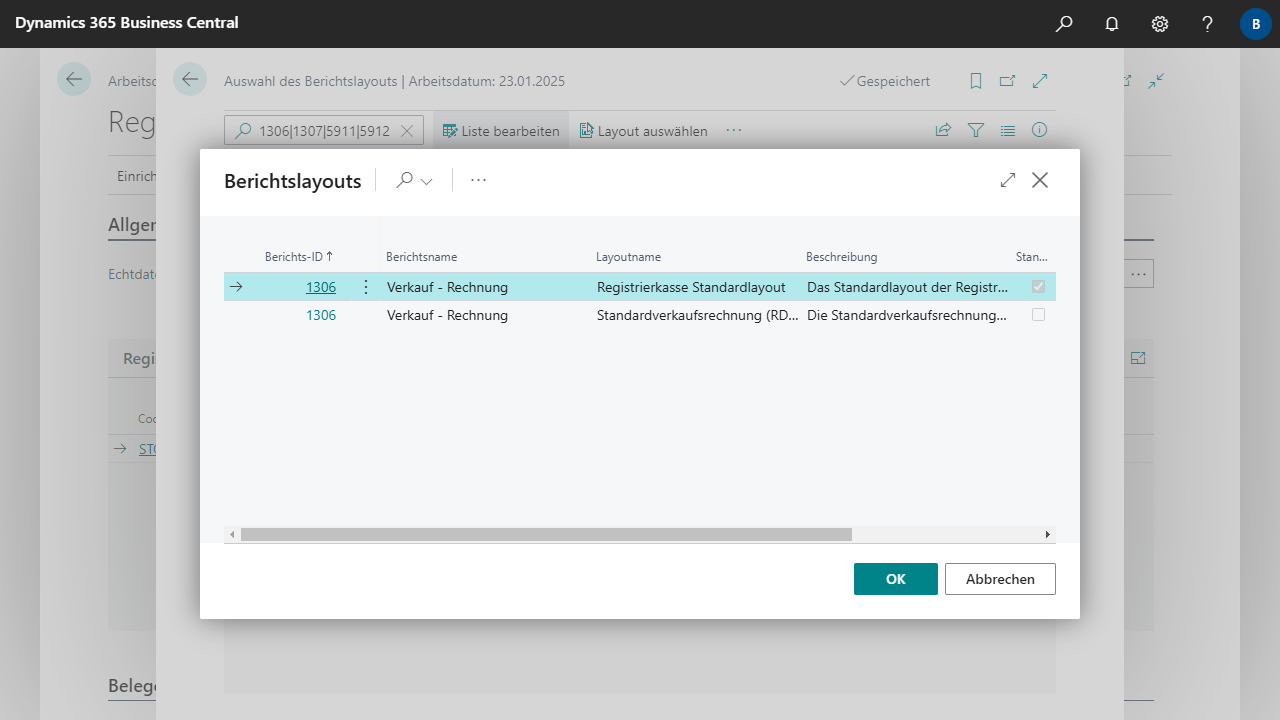The height and width of the screenshot is (720, 1280).
Task: Open the notifications bell
Action: (1112, 24)
